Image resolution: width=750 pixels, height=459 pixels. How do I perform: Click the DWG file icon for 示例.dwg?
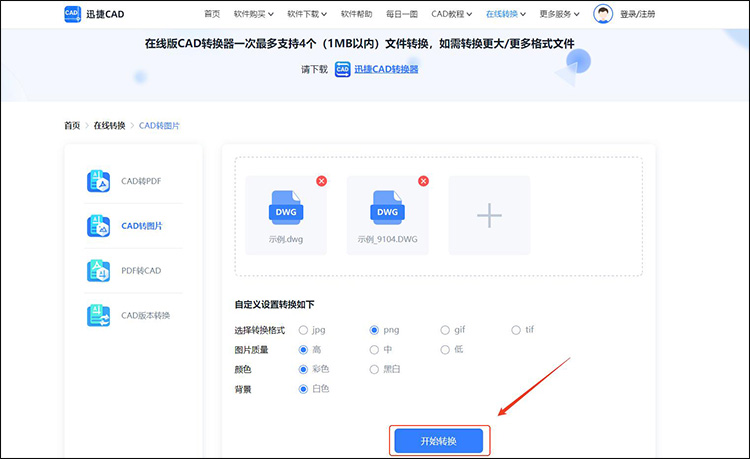pyautogui.click(x=286, y=208)
